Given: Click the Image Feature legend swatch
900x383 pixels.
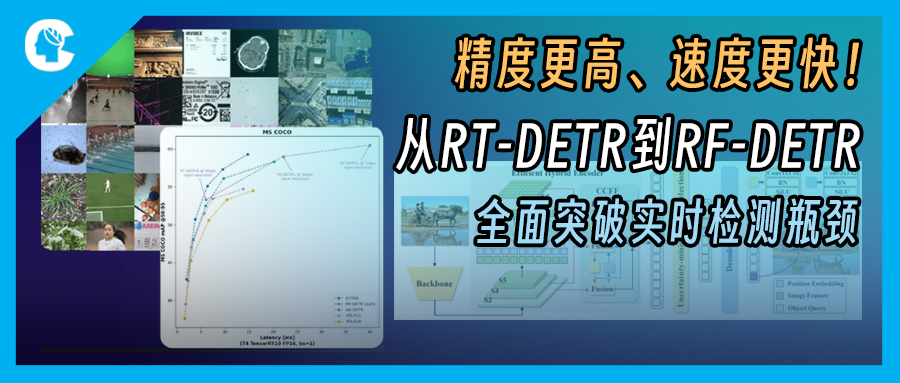Looking at the screenshot, I should click(779, 296).
